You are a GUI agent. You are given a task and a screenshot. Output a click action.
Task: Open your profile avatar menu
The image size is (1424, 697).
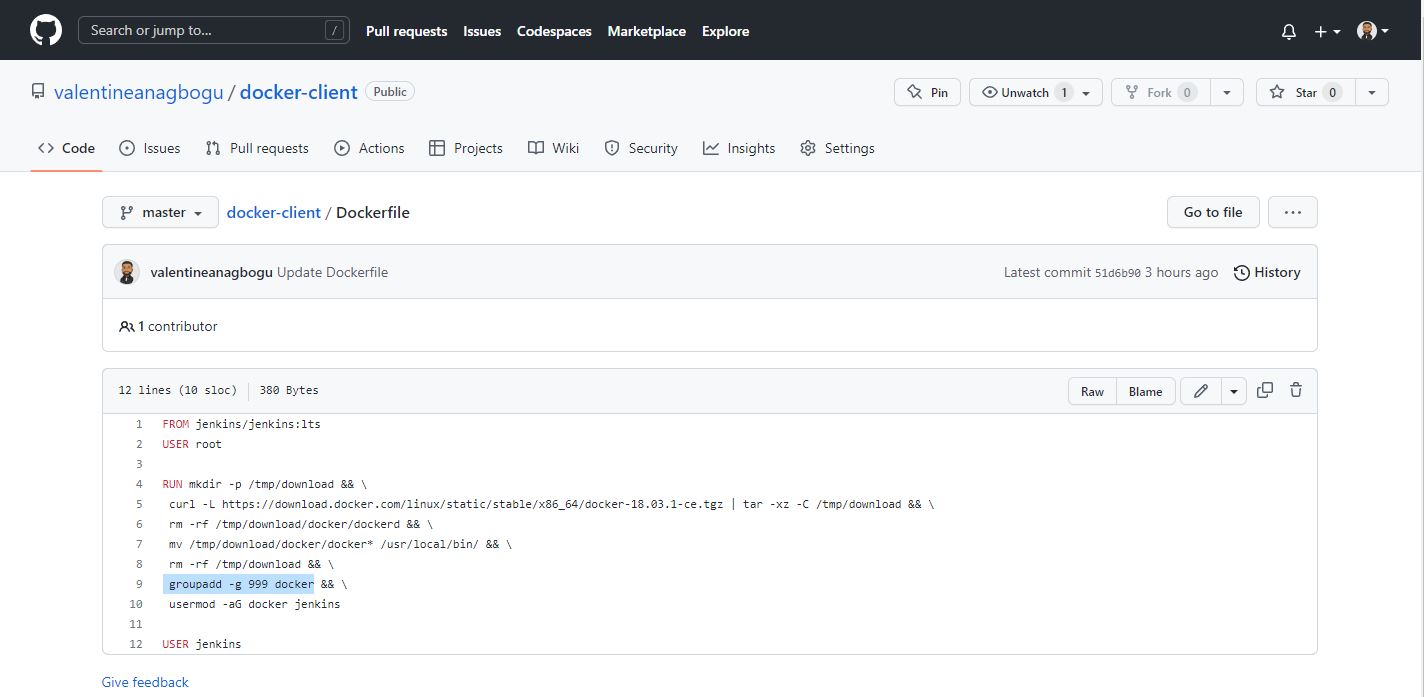coord(1366,30)
